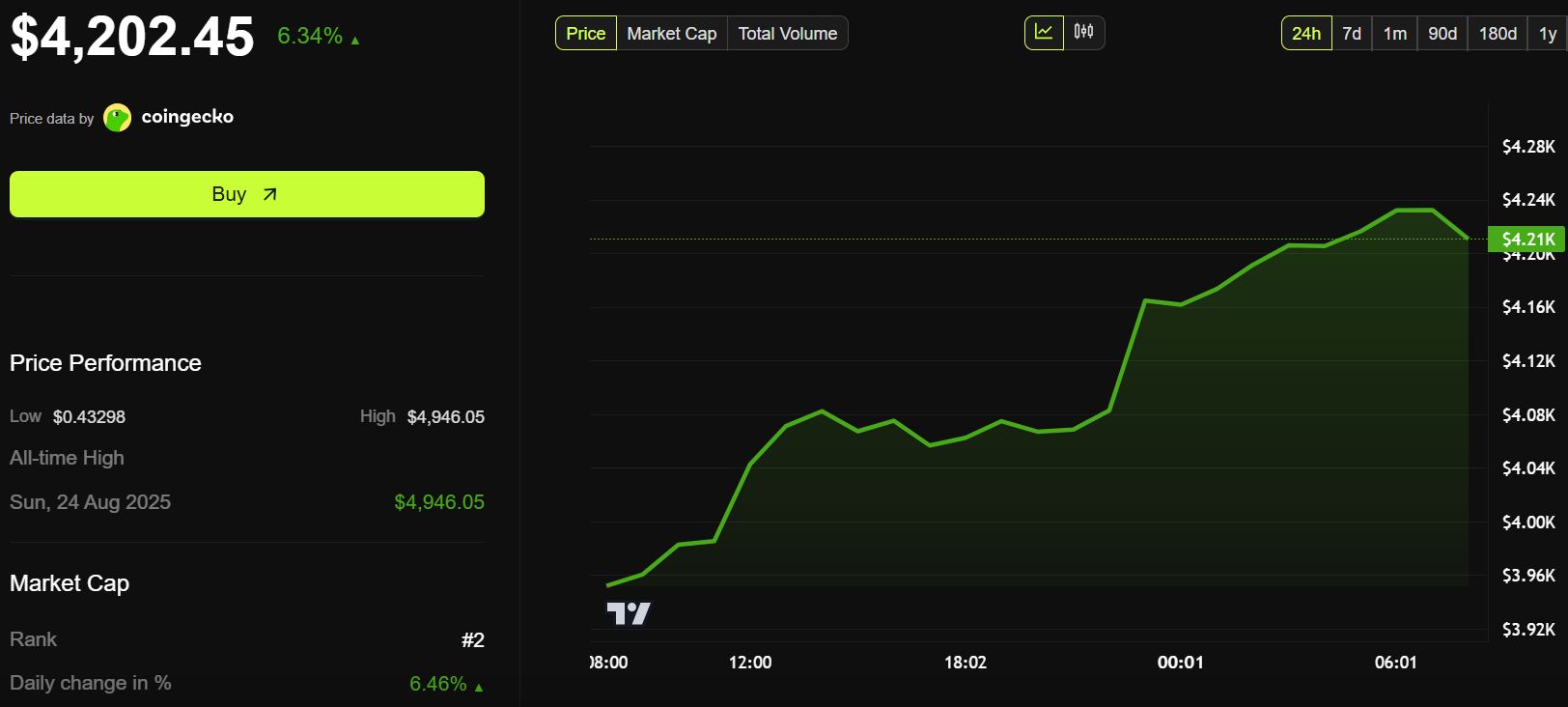Click the Price Performance heading
This screenshot has height=707, width=1568.
tap(105, 363)
